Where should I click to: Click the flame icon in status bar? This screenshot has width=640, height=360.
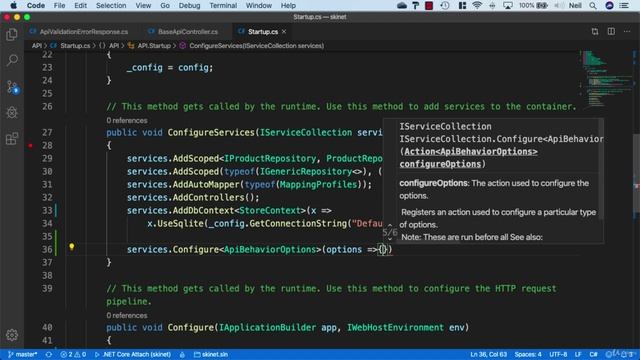pyautogui.click(x=182, y=354)
